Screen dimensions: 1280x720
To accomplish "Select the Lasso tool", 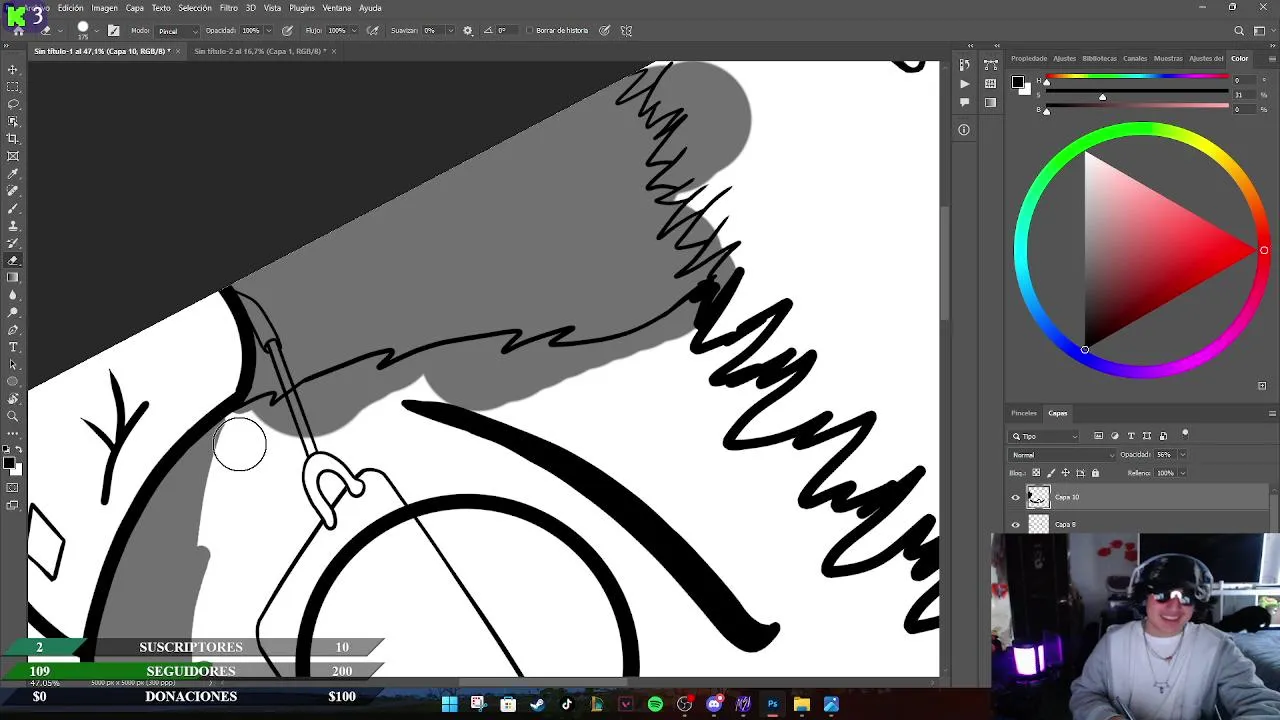I will [13, 104].
